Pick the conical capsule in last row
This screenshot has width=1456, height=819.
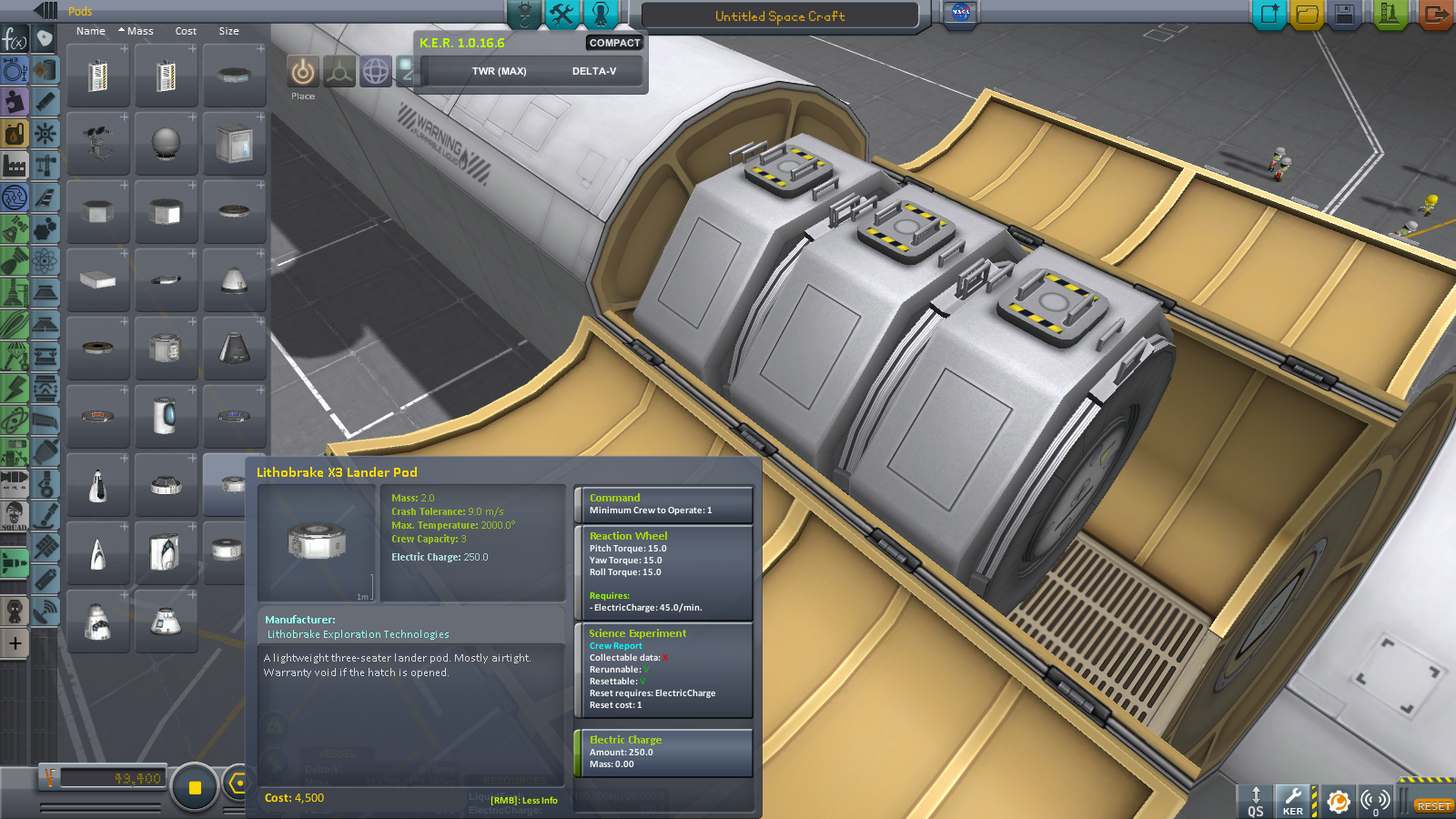click(x=166, y=621)
